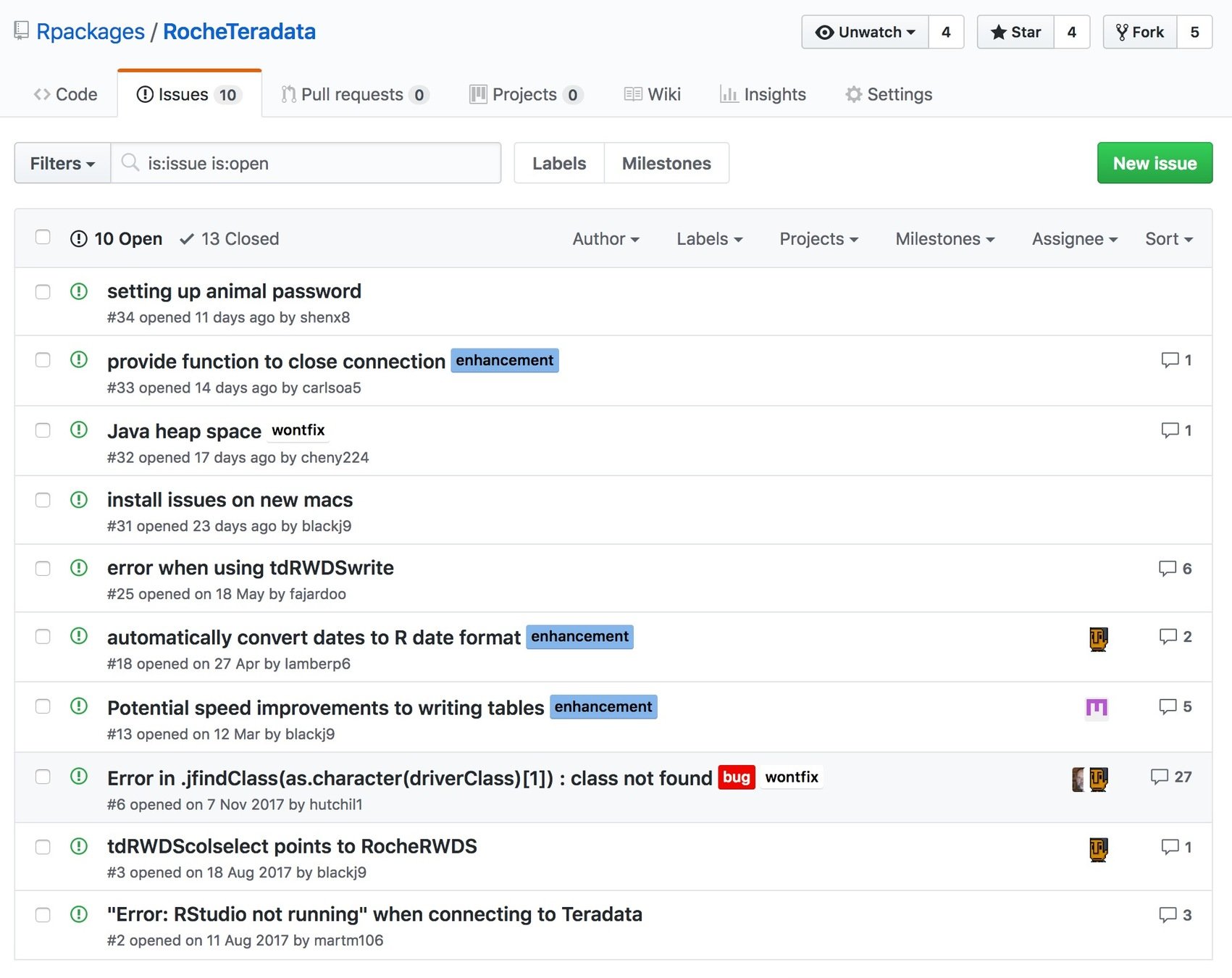Expand the Sort dropdown
This screenshot has width=1232, height=978.
[1168, 239]
